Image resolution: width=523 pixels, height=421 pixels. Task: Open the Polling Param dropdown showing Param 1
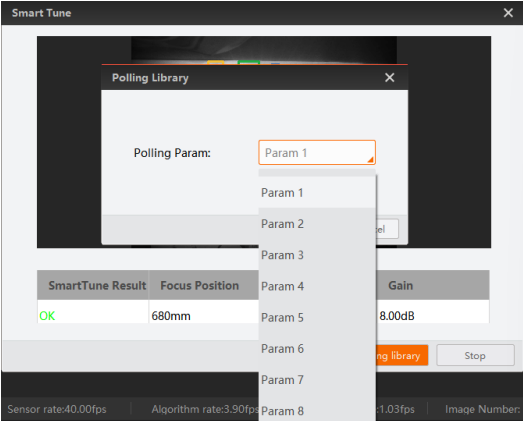click(x=317, y=153)
